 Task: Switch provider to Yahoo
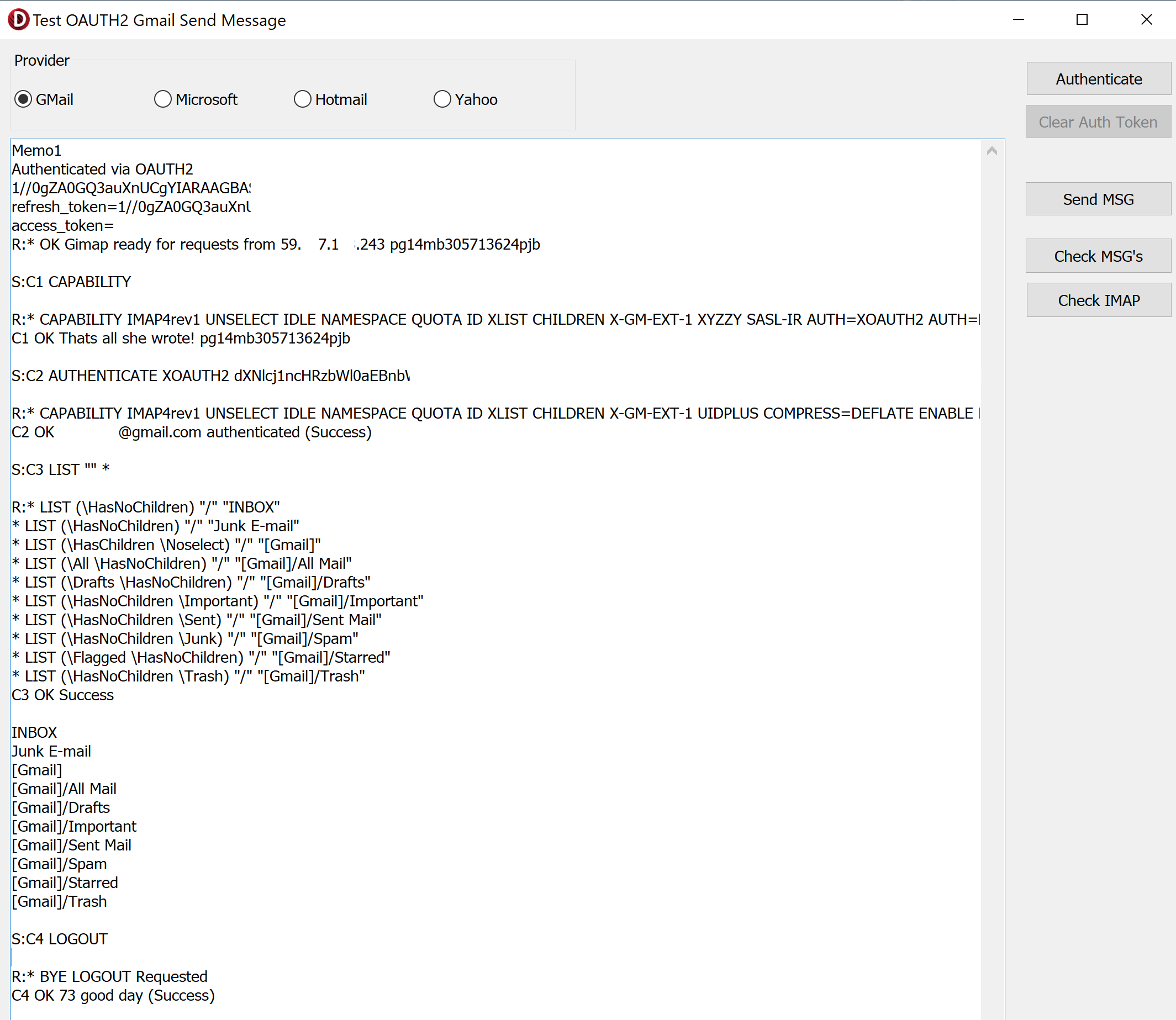[442, 99]
